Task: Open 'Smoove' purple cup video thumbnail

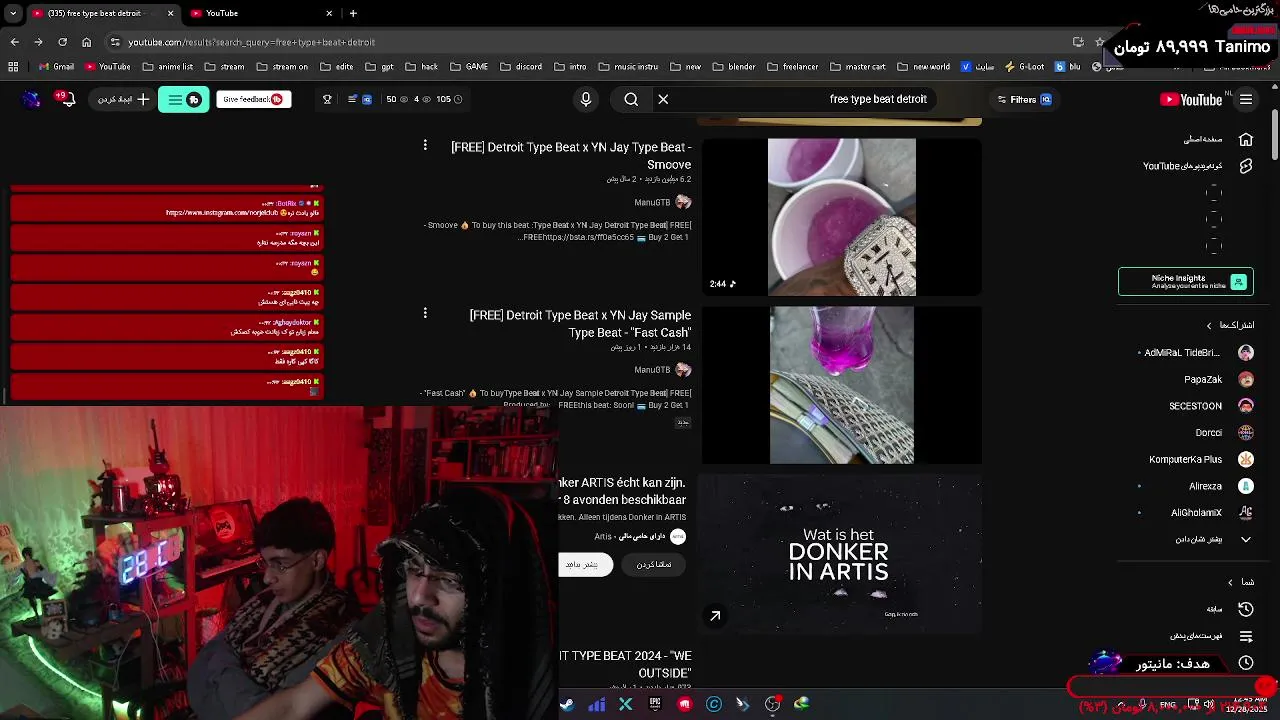Action: [x=842, y=217]
